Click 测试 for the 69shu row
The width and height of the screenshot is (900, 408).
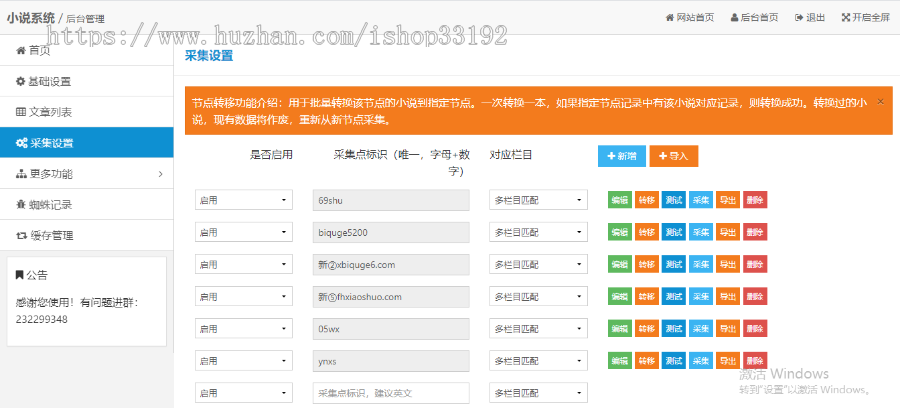pyautogui.click(x=674, y=200)
